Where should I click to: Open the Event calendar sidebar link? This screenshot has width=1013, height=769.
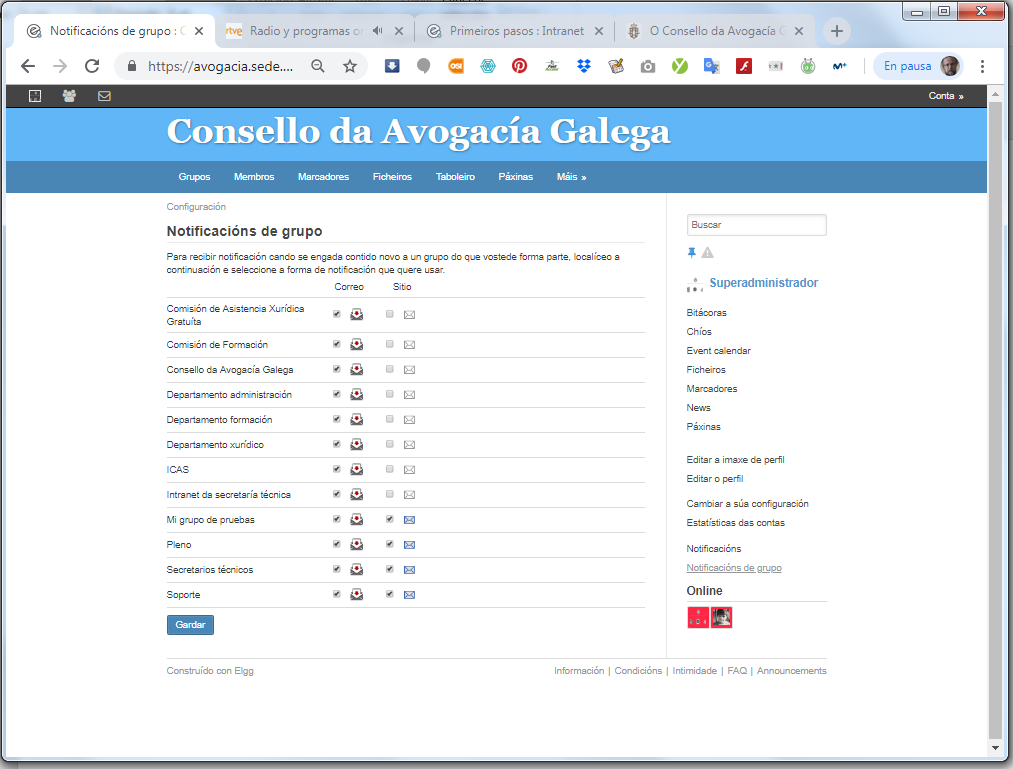(718, 351)
